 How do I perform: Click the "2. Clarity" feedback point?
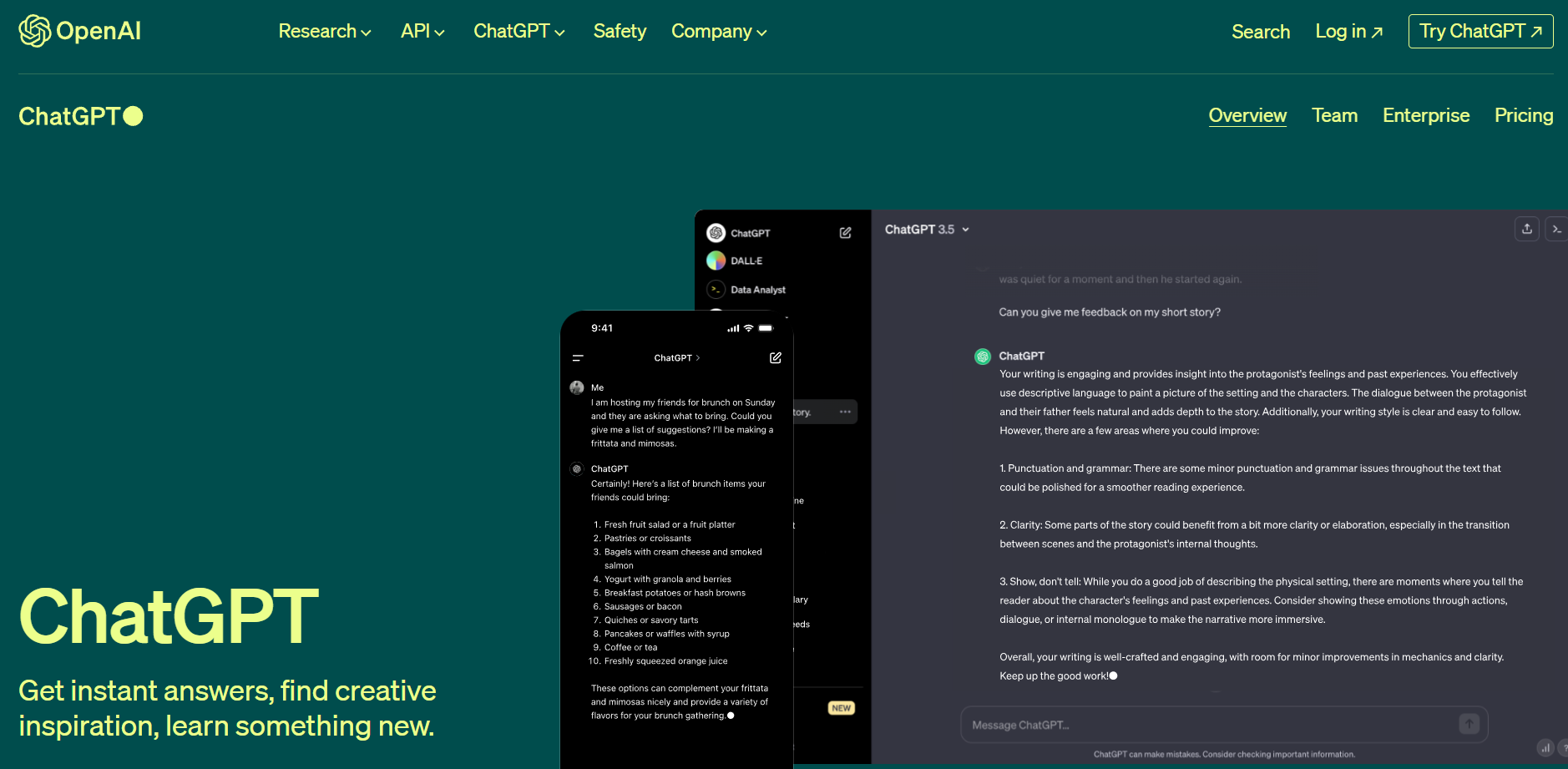pyautogui.click(x=1254, y=534)
